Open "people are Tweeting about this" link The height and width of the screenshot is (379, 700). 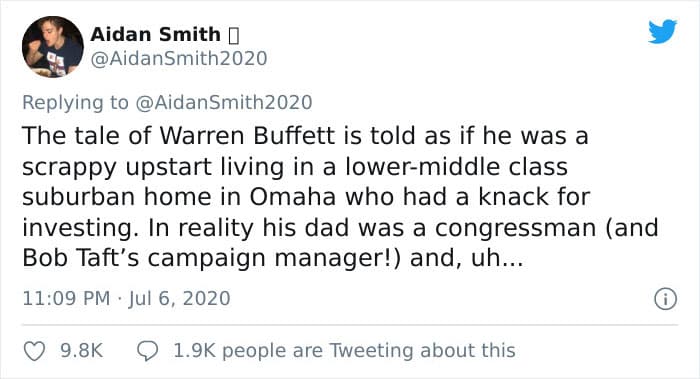coord(369,351)
